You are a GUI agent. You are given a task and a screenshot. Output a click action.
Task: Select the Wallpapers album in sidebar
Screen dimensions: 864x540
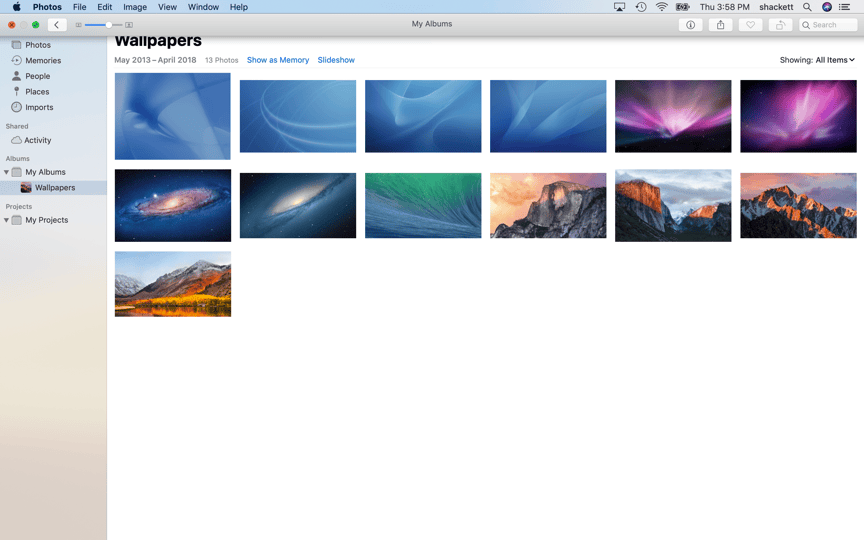click(x=55, y=188)
